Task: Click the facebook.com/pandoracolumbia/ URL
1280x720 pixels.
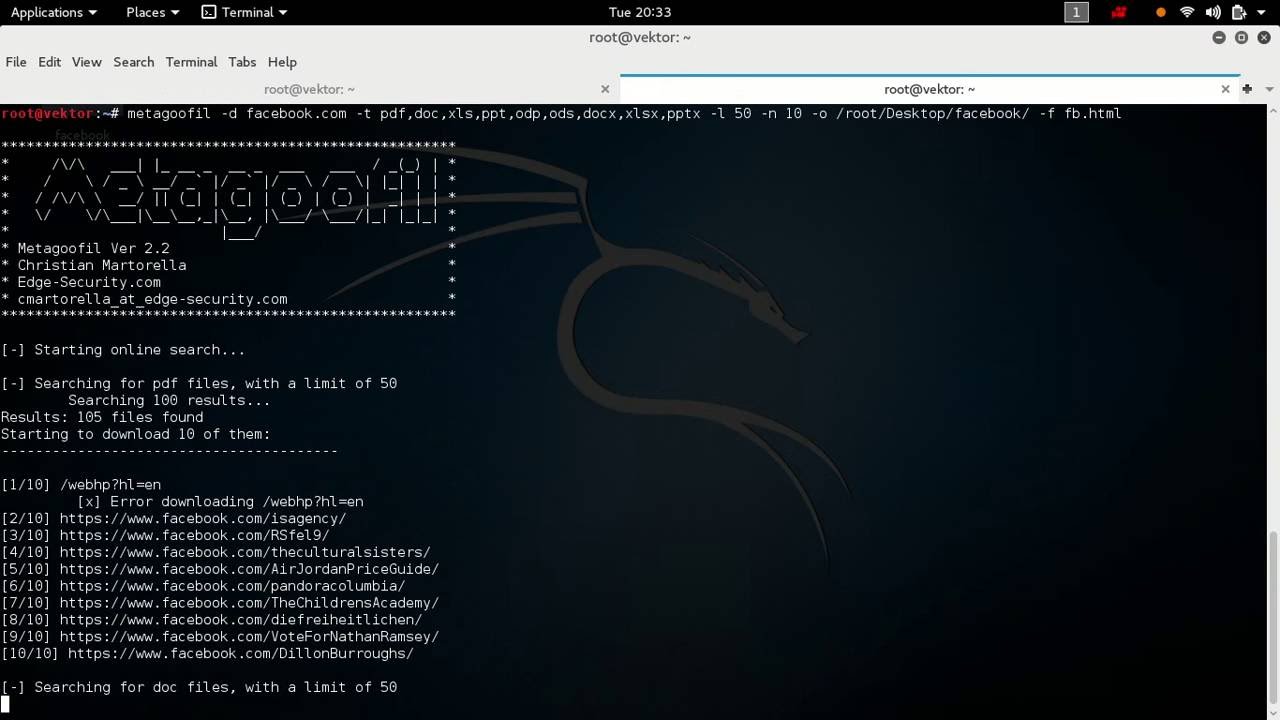Action: pos(232,586)
